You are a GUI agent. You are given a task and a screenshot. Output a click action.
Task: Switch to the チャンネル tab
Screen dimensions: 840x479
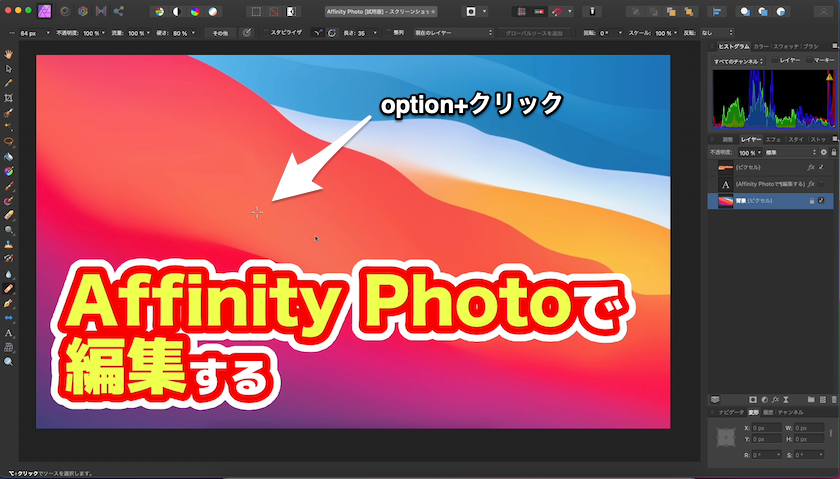(x=790, y=412)
